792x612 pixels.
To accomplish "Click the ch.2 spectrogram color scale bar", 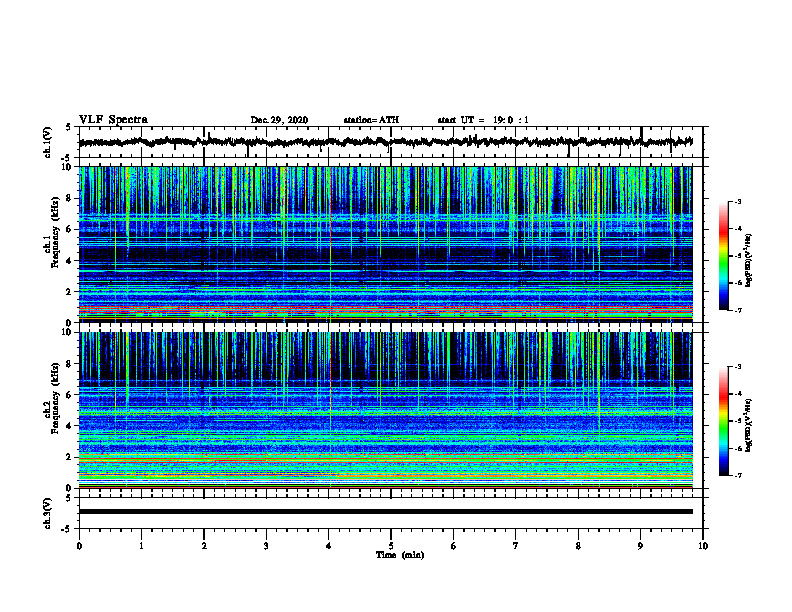I will (724, 421).
